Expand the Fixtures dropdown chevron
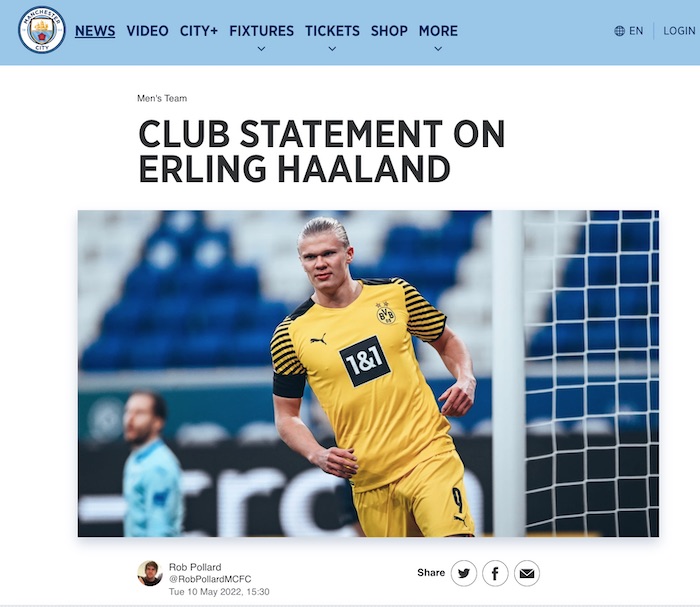Viewport: 700px width, 607px height. pos(262,49)
